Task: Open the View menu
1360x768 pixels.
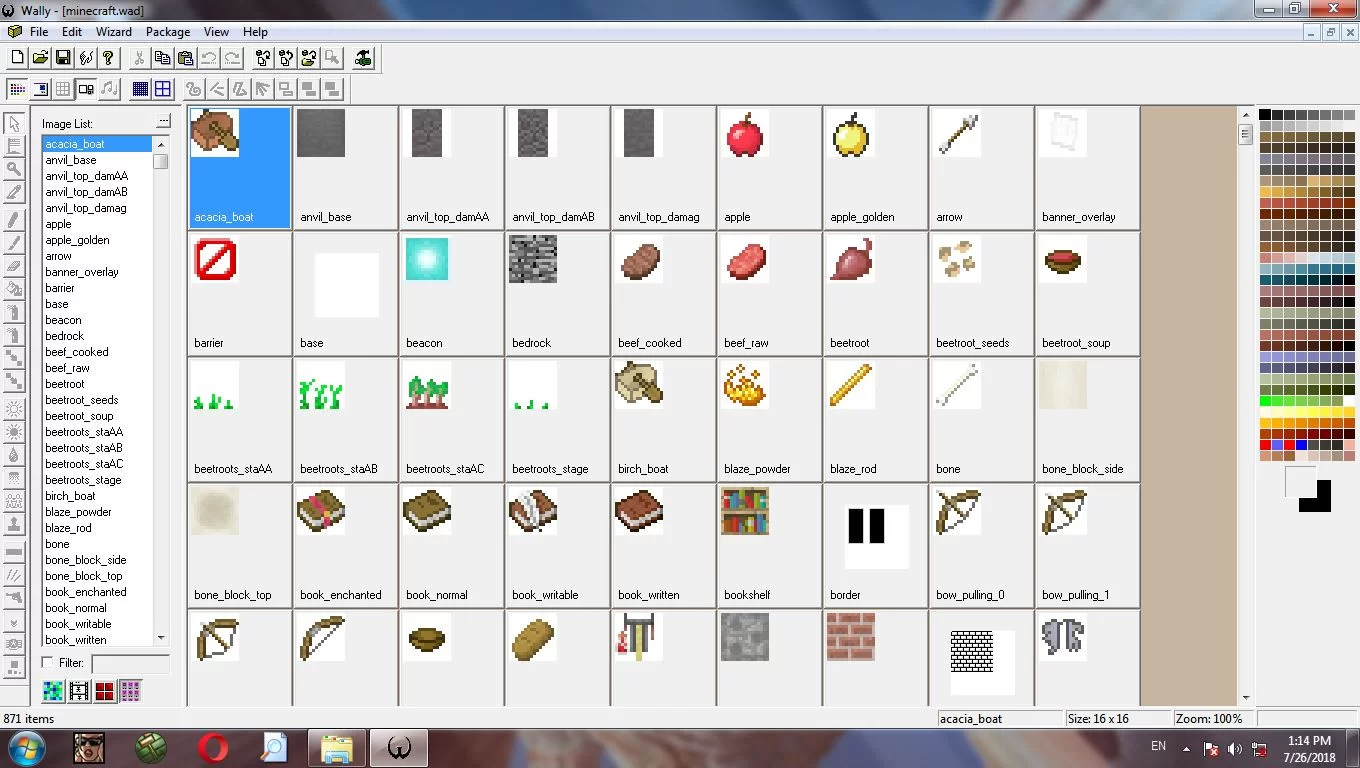Action: point(216,32)
